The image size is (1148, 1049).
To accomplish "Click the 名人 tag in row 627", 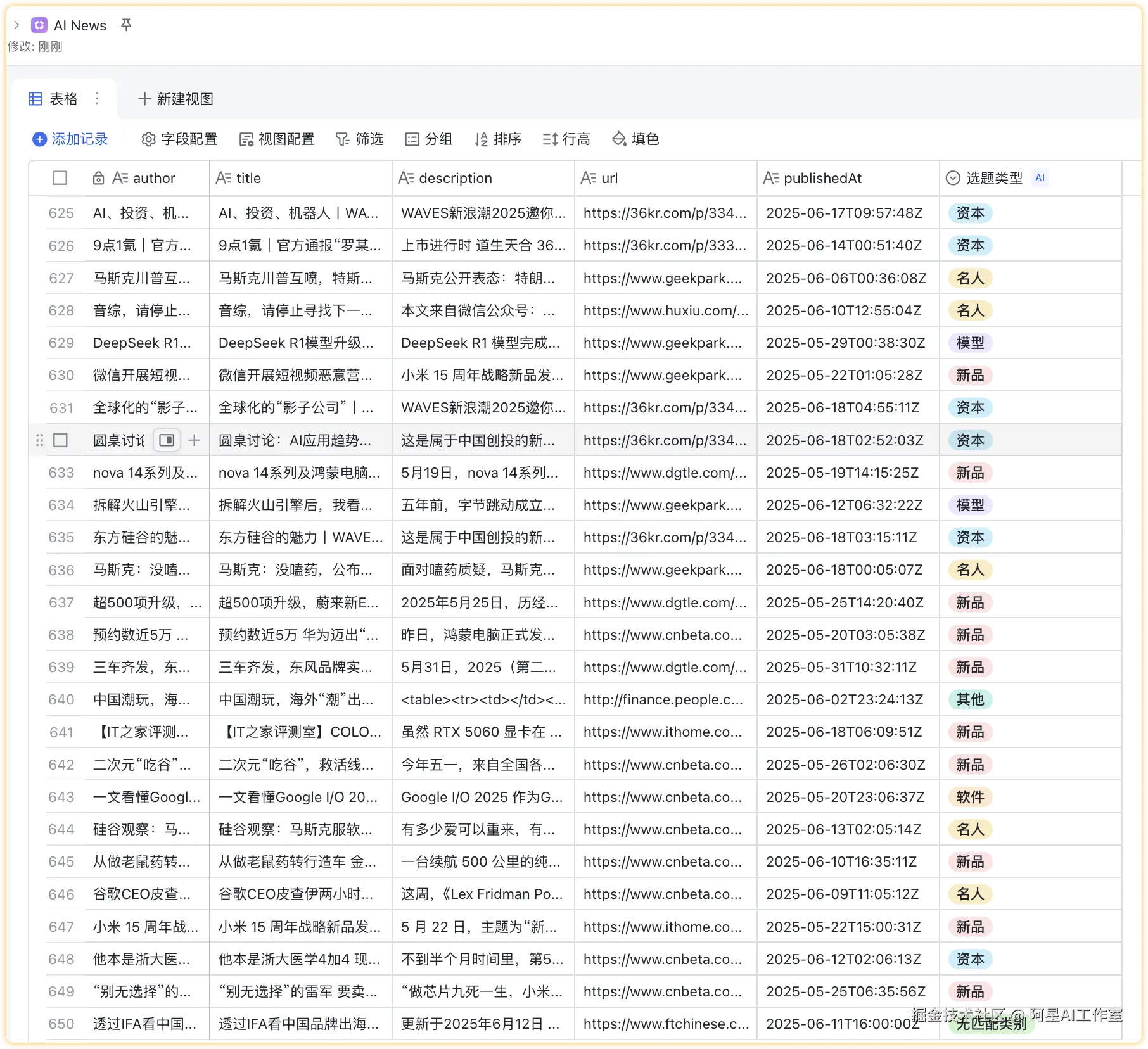I will tap(970, 278).
